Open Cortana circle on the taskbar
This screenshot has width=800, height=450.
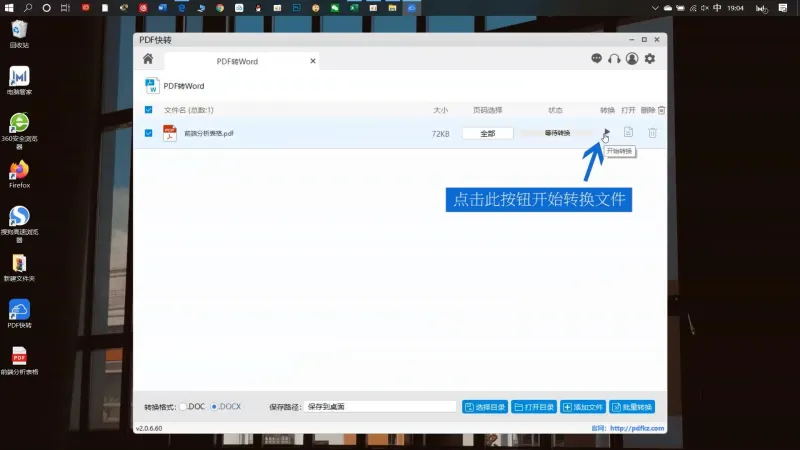(46, 8)
